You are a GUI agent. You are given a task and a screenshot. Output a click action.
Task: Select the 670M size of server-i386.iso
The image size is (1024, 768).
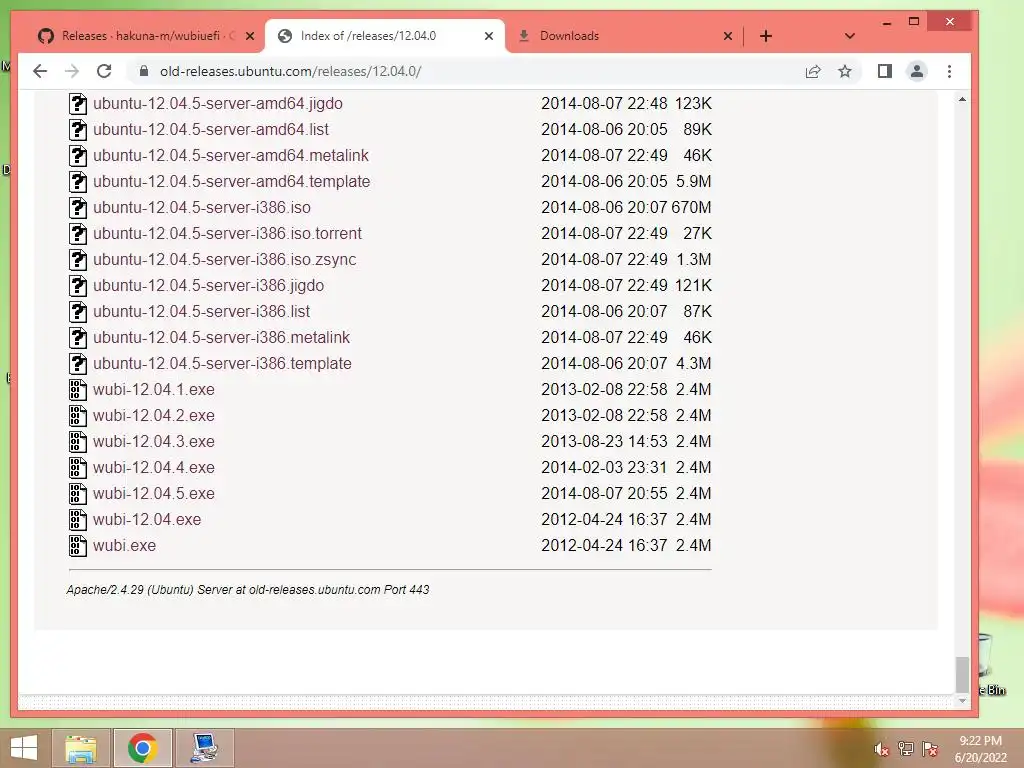point(691,207)
